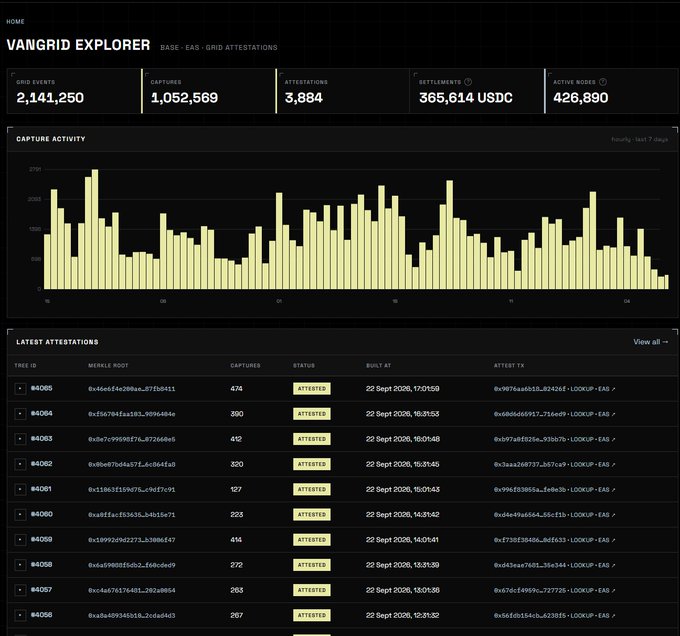Click the Attestations value 3,884

click(x=304, y=98)
